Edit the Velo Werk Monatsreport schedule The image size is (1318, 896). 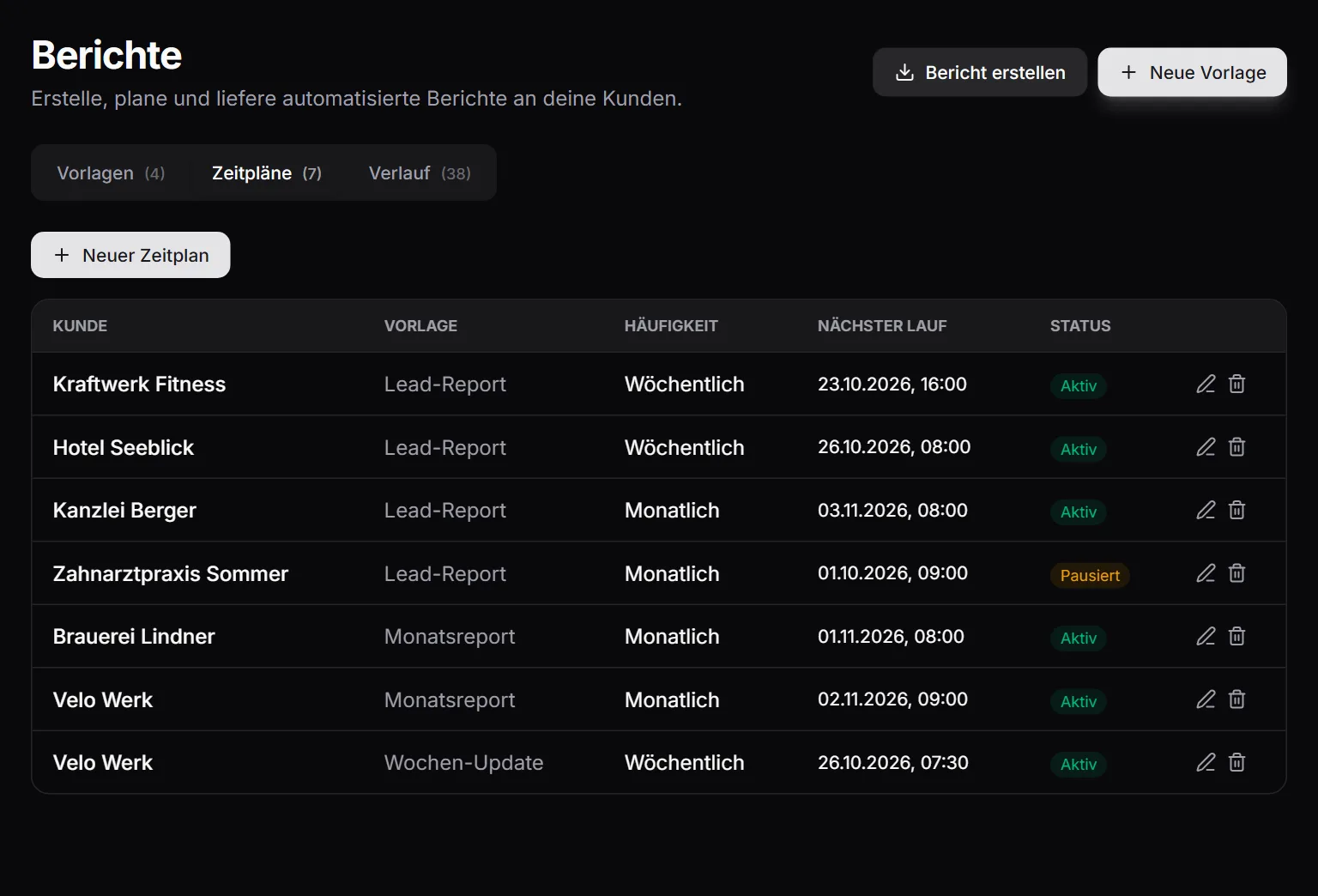pos(1206,699)
